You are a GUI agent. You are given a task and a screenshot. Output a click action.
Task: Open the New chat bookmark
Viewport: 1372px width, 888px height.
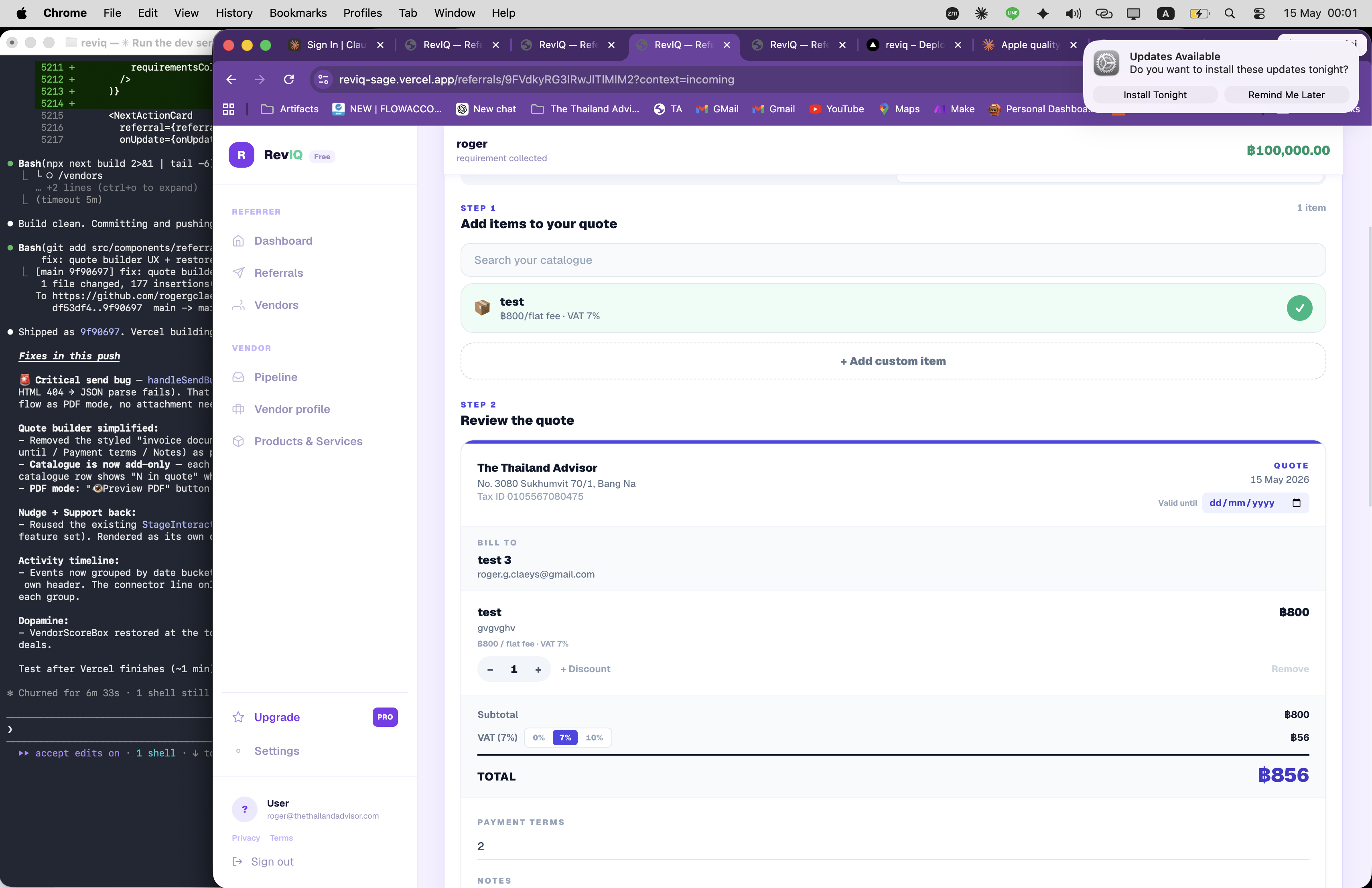coord(486,109)
